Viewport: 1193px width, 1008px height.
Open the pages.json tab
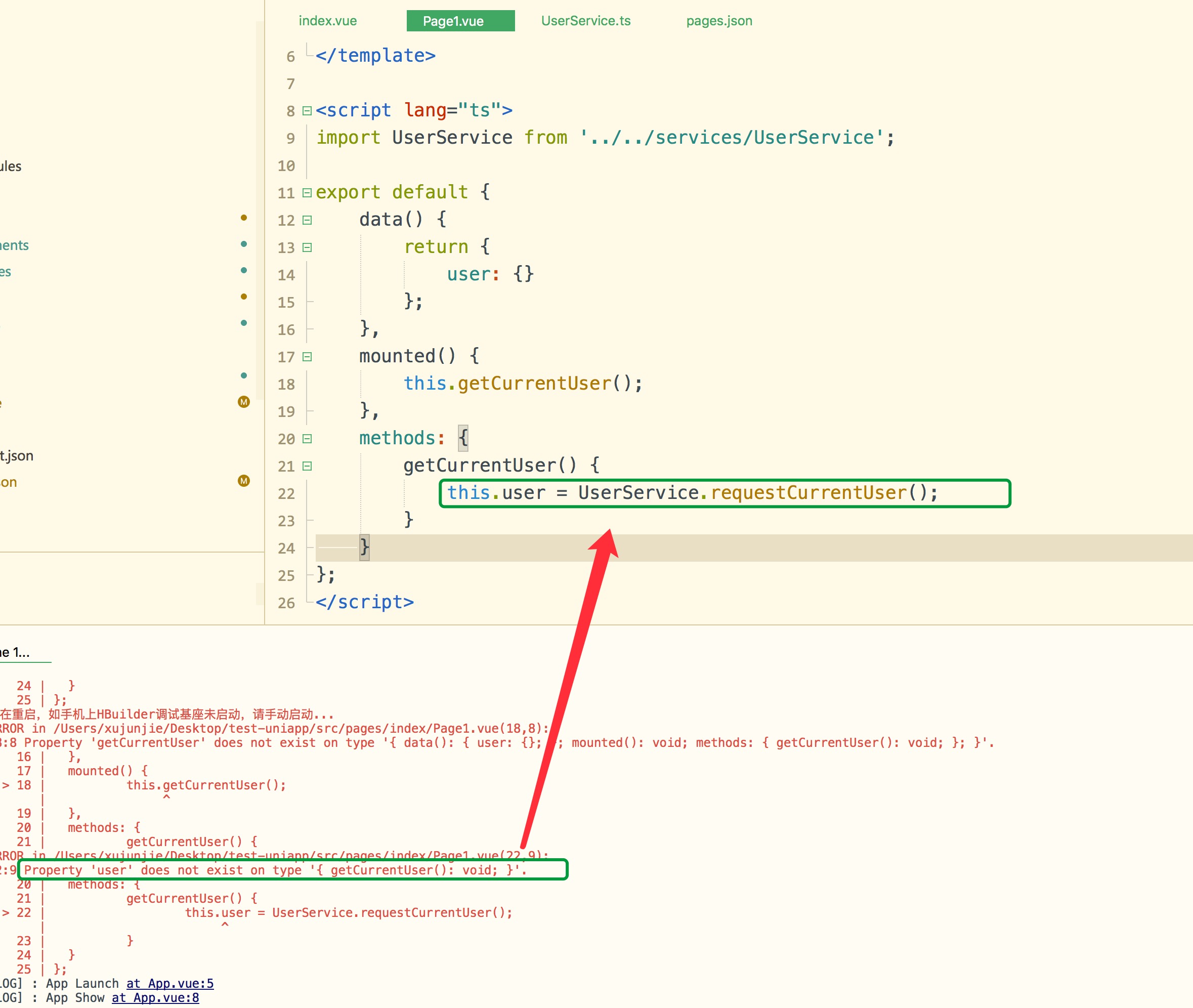pos(719,21)
